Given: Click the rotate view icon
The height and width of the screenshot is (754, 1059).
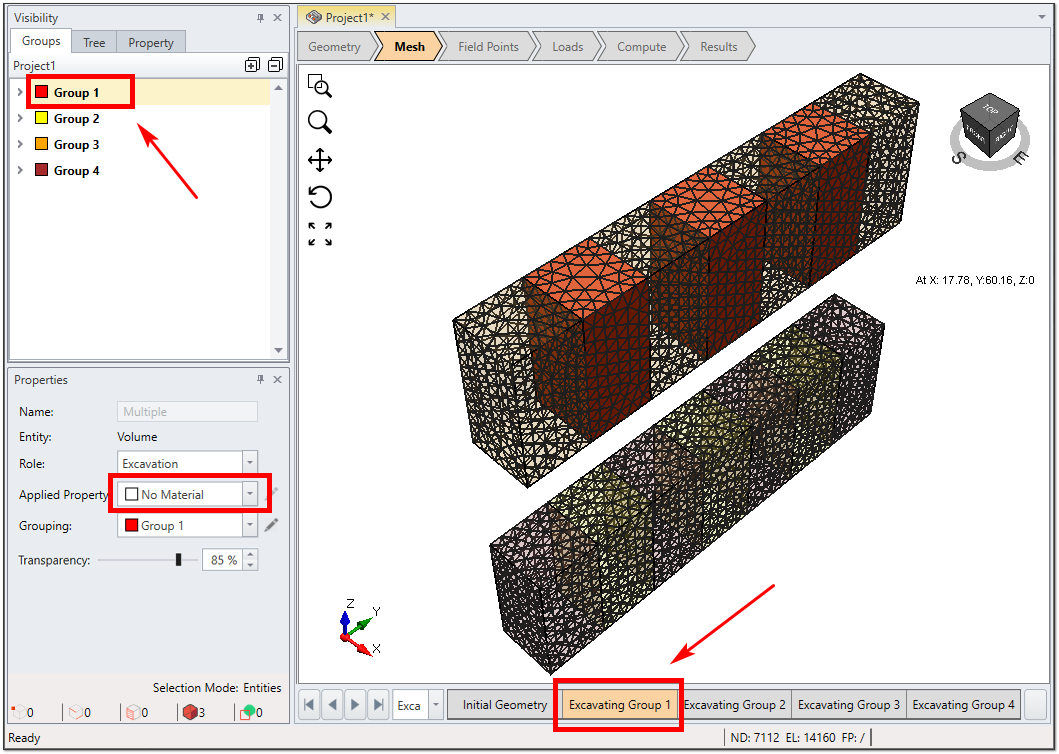Looking at the screenshot, I should coord(319,197).
